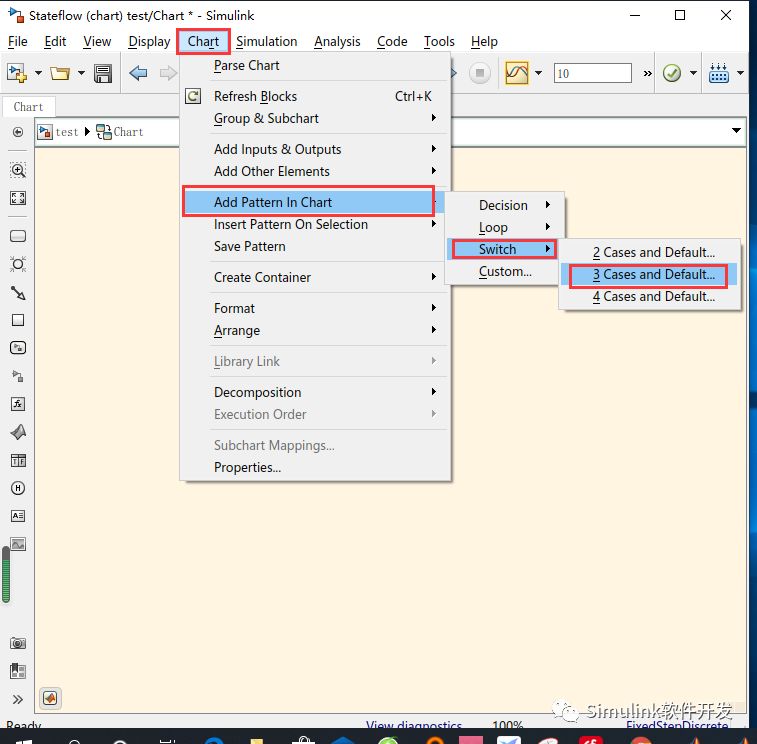757x744 pixels.
Task: Expand the palette with double chevron
Action: click(x=18, y=700)
